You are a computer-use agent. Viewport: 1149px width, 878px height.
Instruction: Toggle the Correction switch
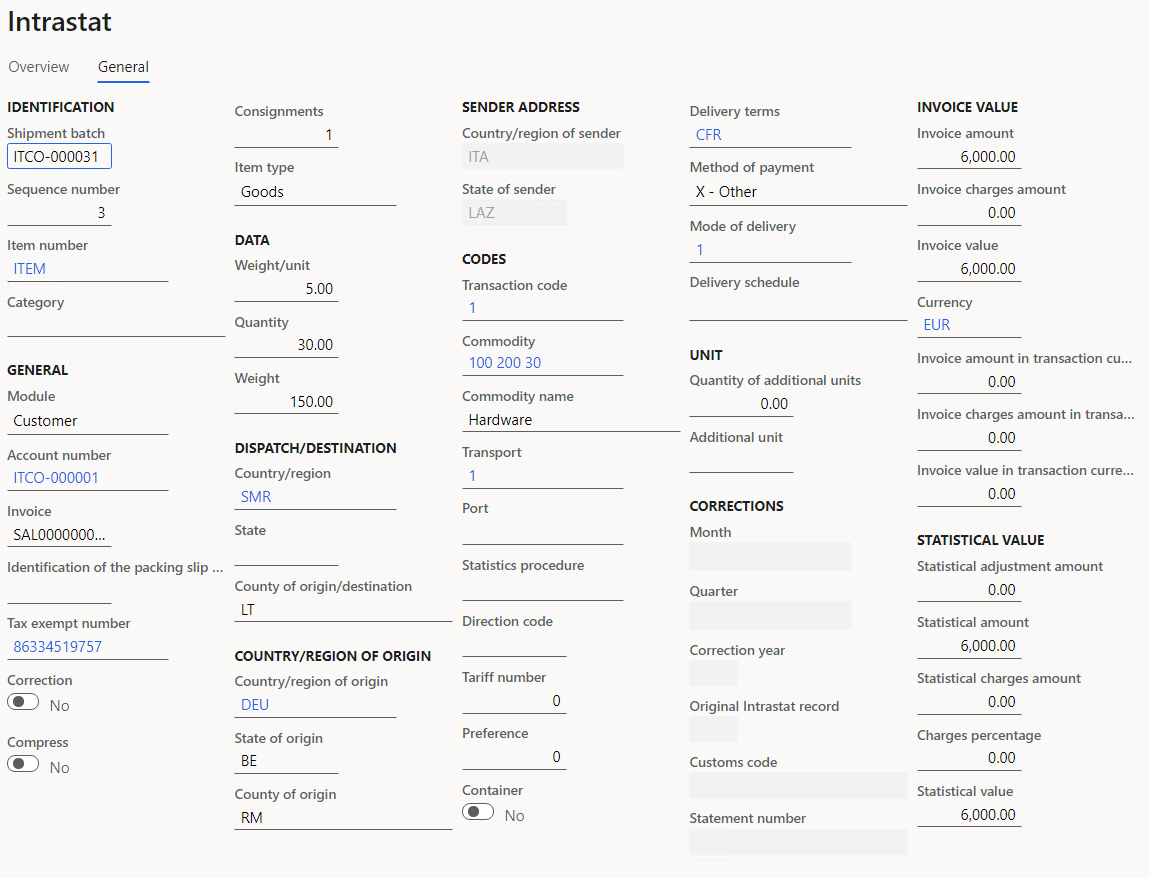[23, 703]
